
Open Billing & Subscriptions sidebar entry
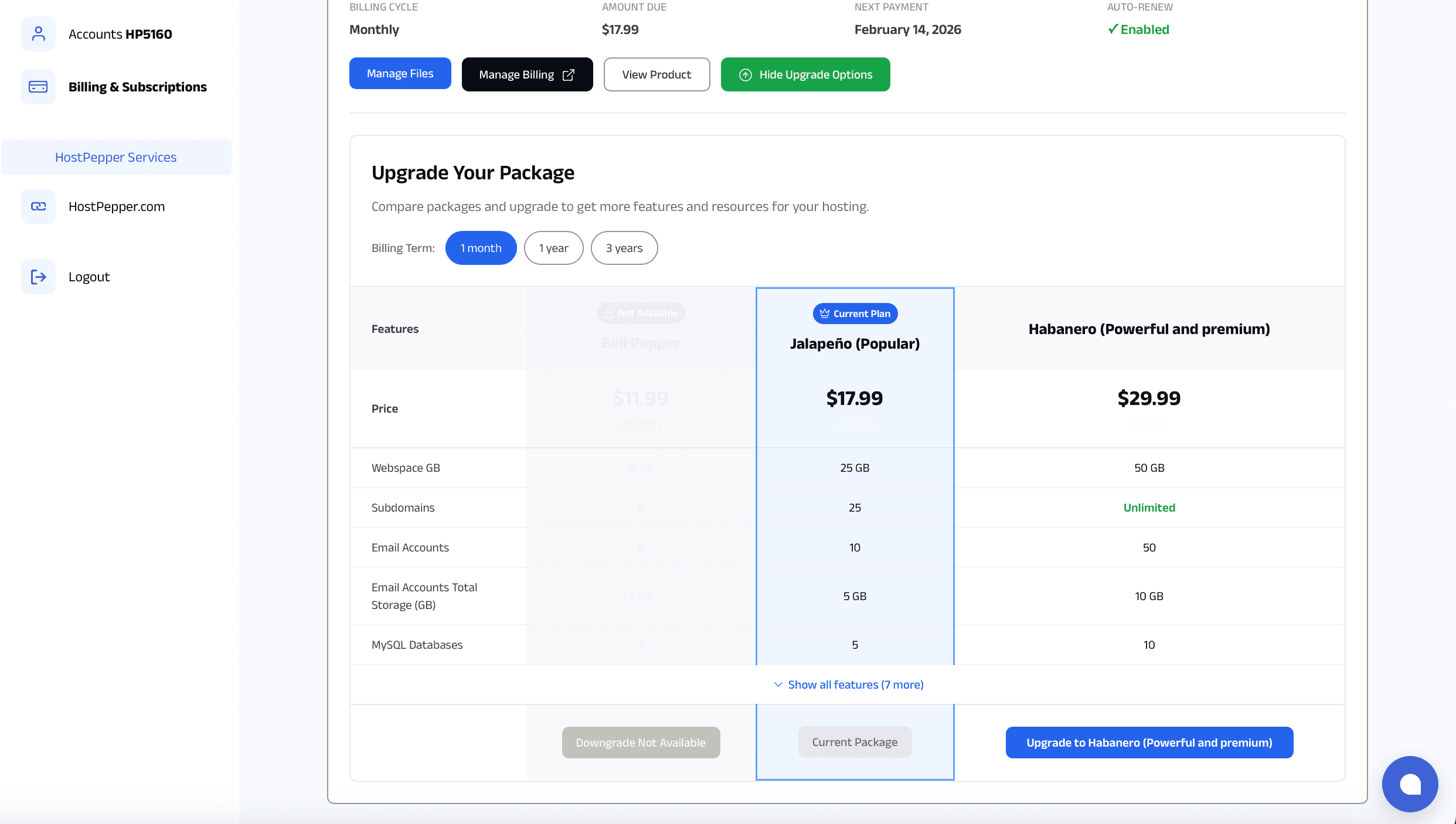pos(137,87)
